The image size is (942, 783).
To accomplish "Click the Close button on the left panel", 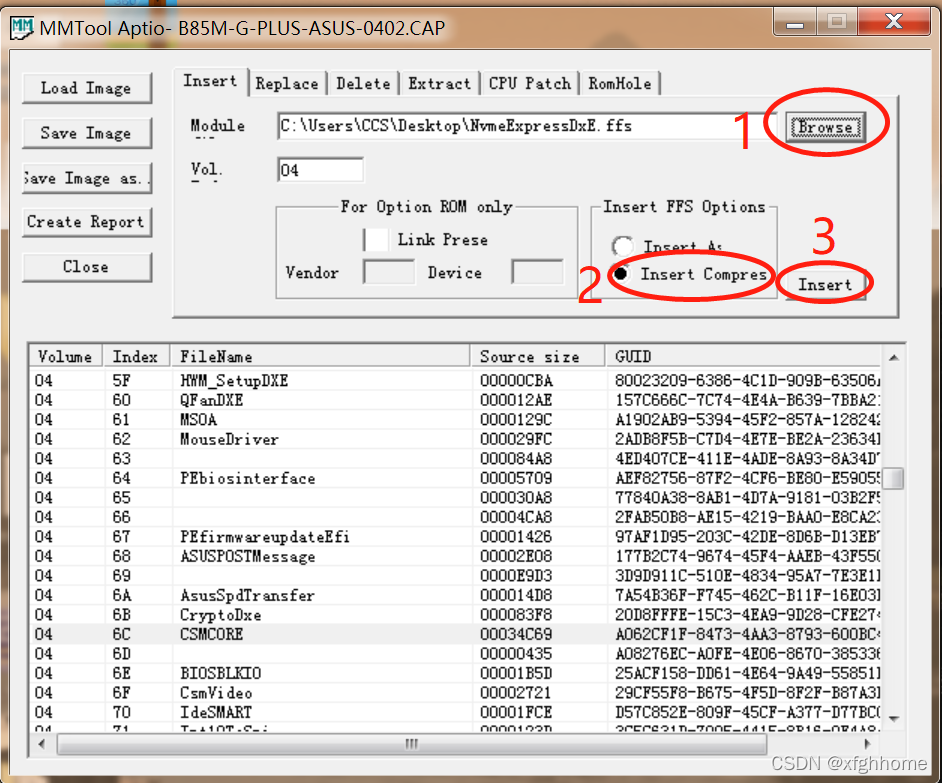I will 87,267.
